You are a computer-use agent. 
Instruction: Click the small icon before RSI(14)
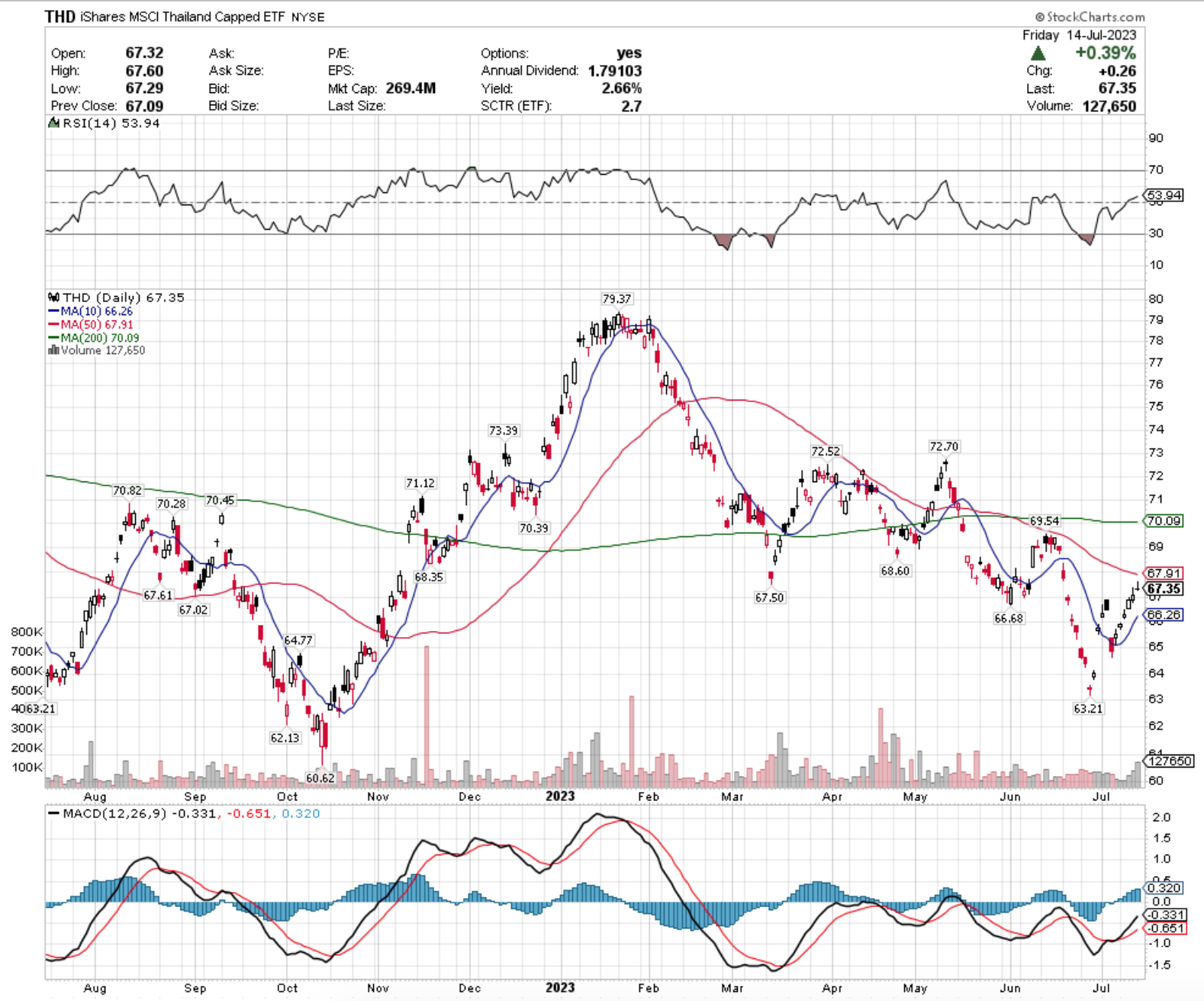53,123
